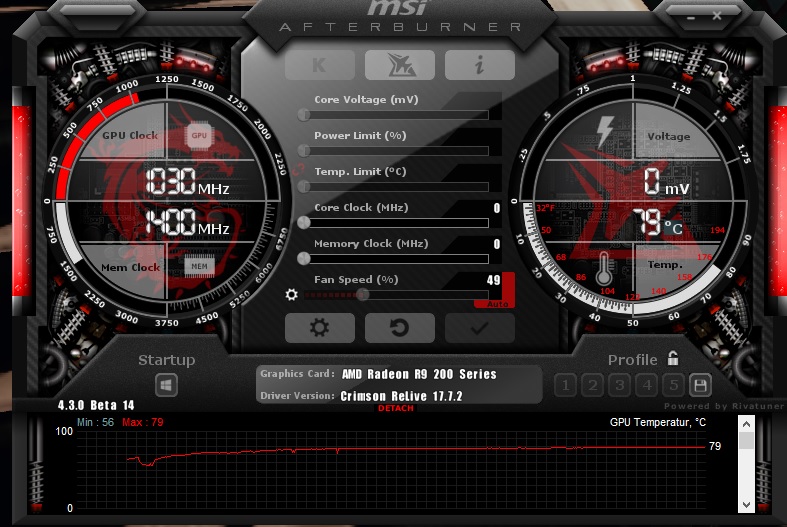Click the Core Clock value field showing 0
The height and width of the screenshot is (527, 787).
click(x=496, y=208)
